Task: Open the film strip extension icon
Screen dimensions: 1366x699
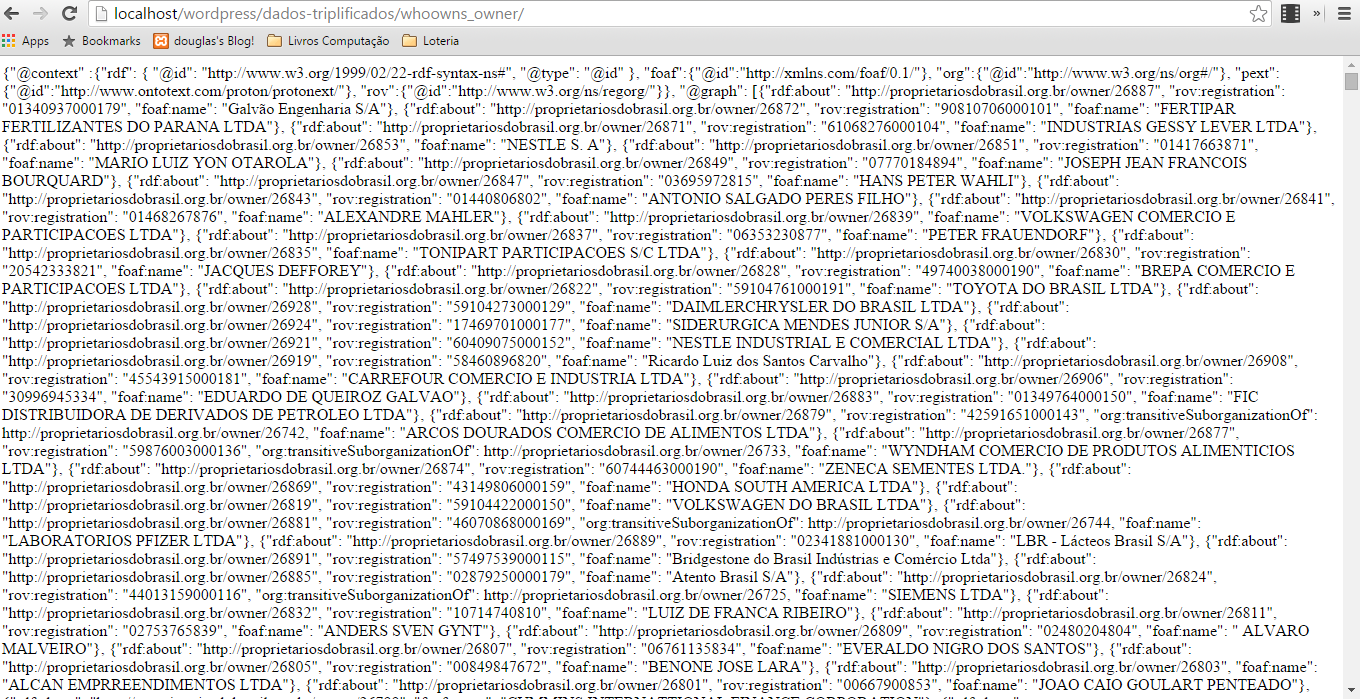Action: pyautogui.click(x=1291, y=14)
